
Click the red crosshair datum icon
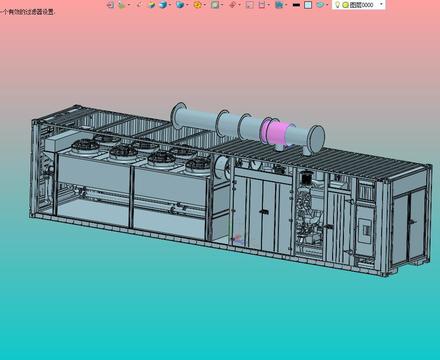(x=233, y=5)
